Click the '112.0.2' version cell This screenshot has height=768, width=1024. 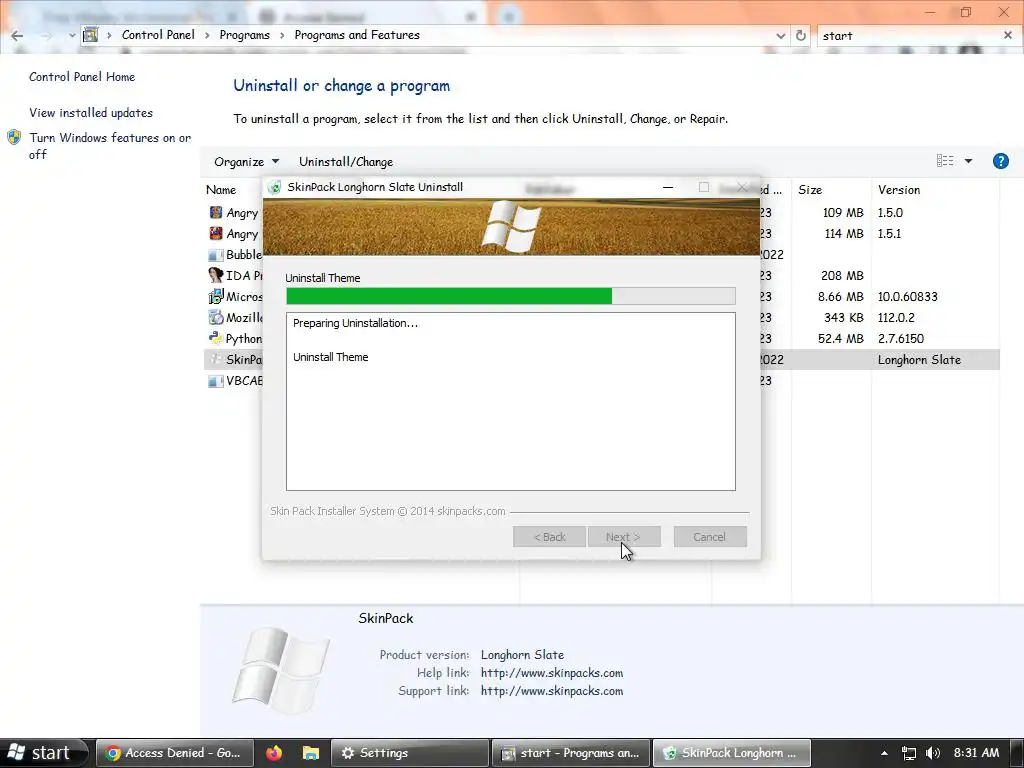[896, 317]
